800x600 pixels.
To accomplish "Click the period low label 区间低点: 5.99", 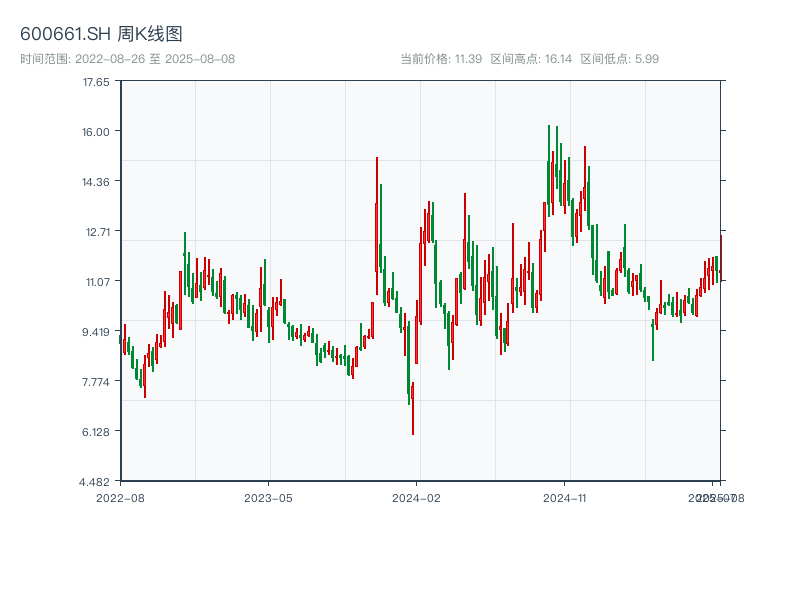I will (619, 59).
